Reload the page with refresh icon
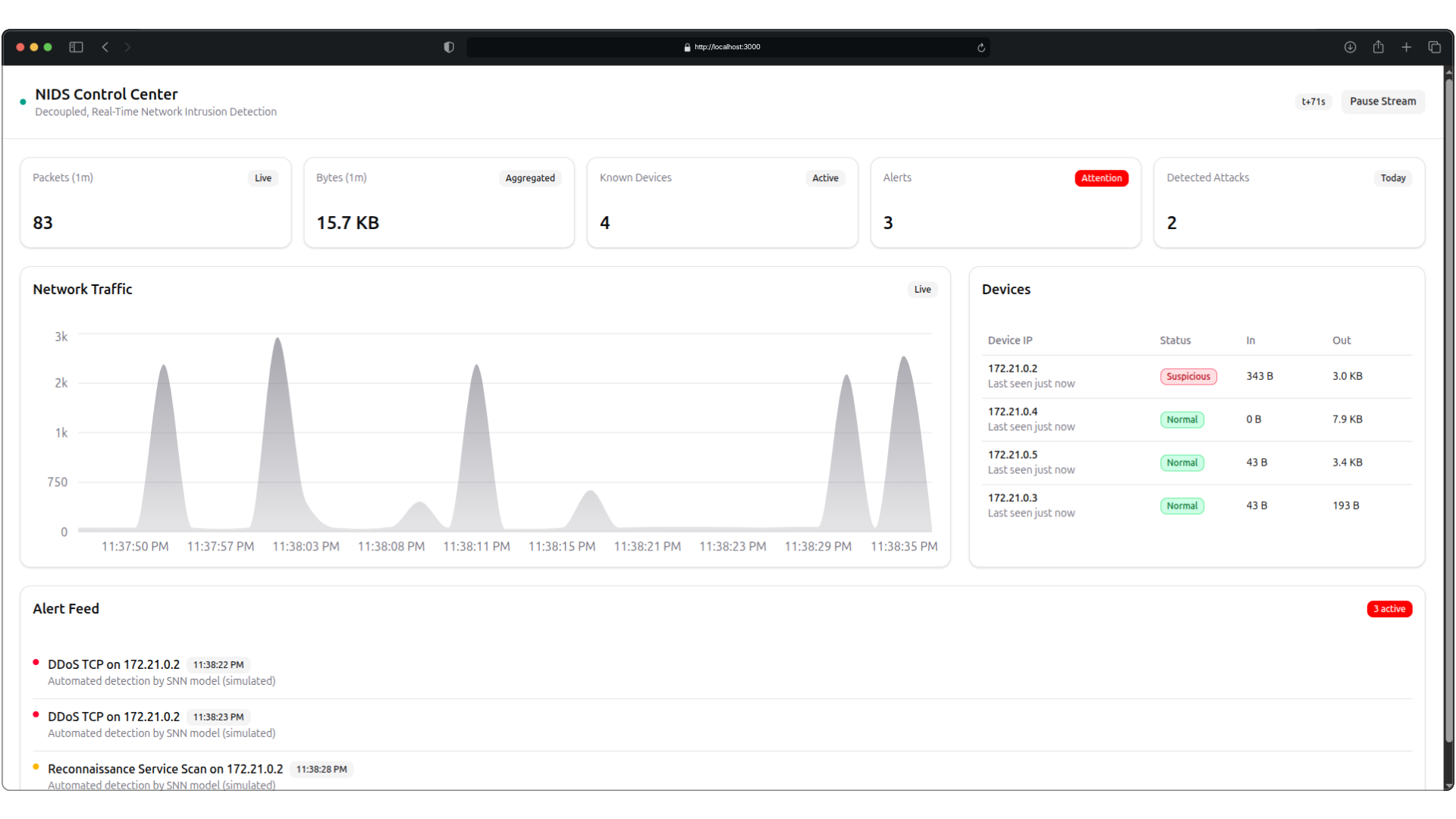The width and height of the screenshot is (1456, 819). coord(981,47)
